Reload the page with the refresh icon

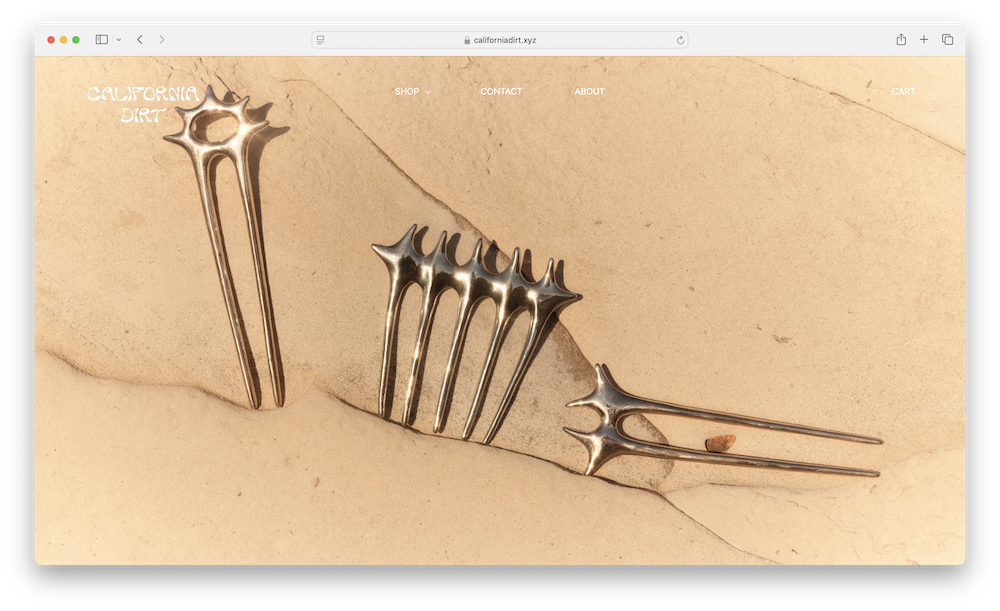pos(680,40)
